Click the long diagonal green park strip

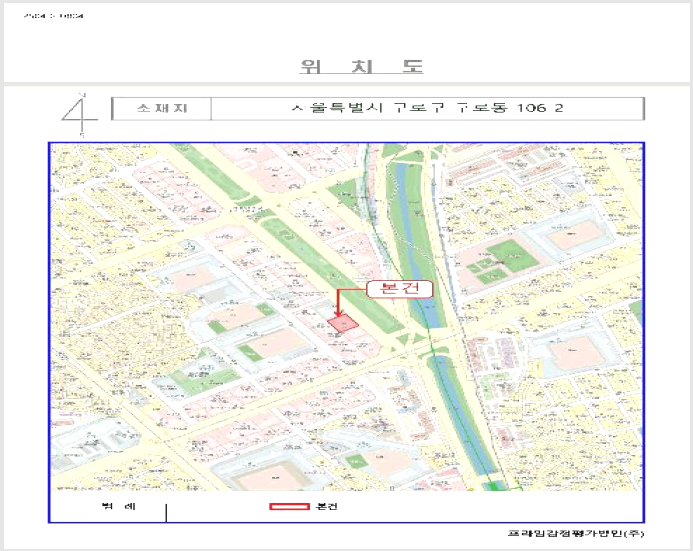[x=329, y=274]
